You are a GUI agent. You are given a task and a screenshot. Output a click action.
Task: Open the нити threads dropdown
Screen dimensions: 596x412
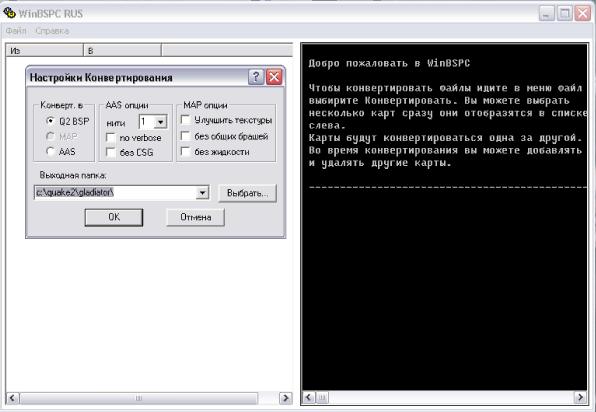point(161,122)
